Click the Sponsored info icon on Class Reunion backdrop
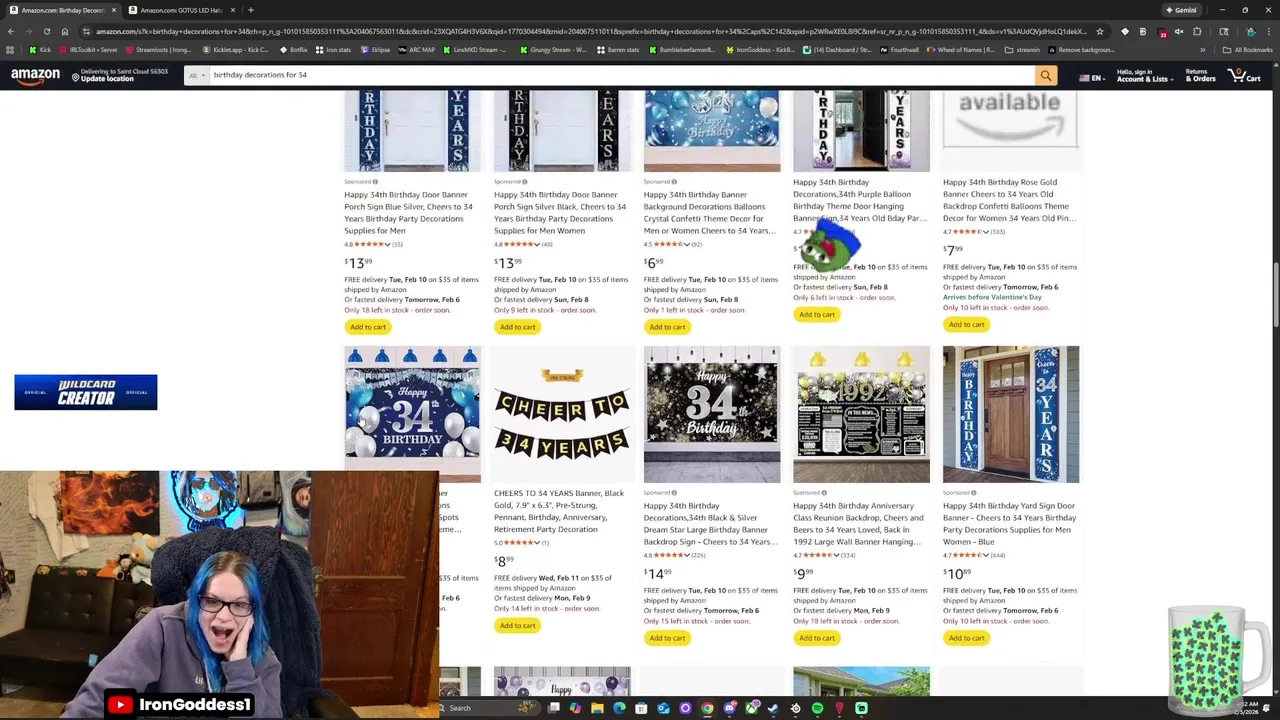 824,493
